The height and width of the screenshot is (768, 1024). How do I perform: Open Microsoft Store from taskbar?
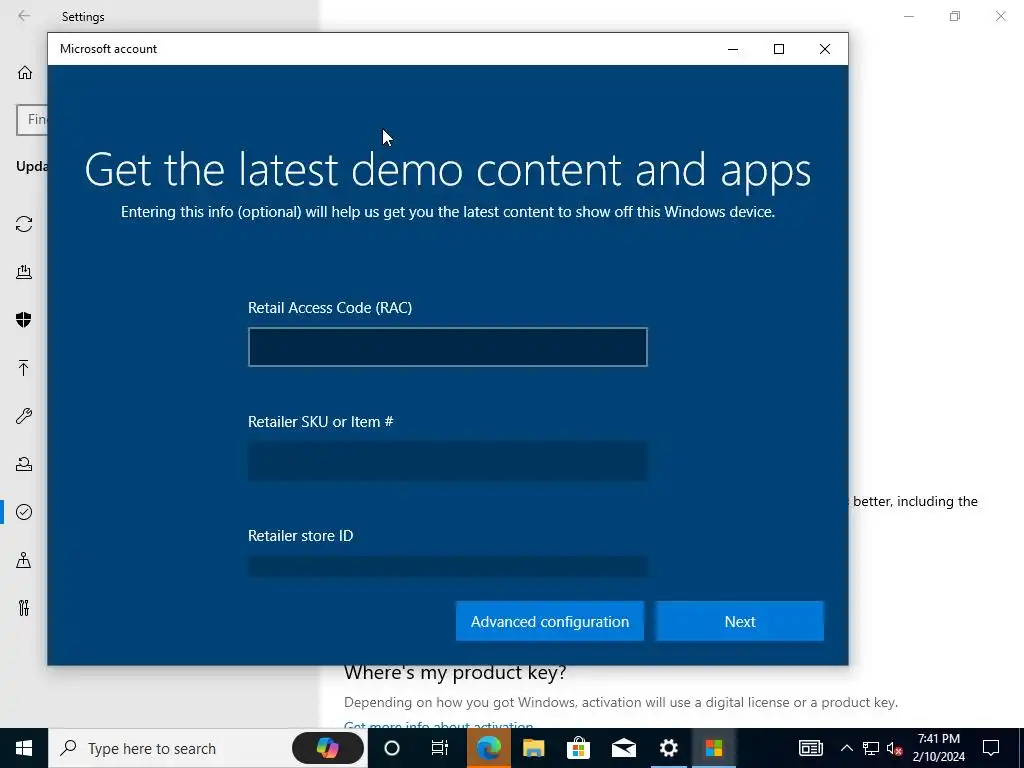579,748
